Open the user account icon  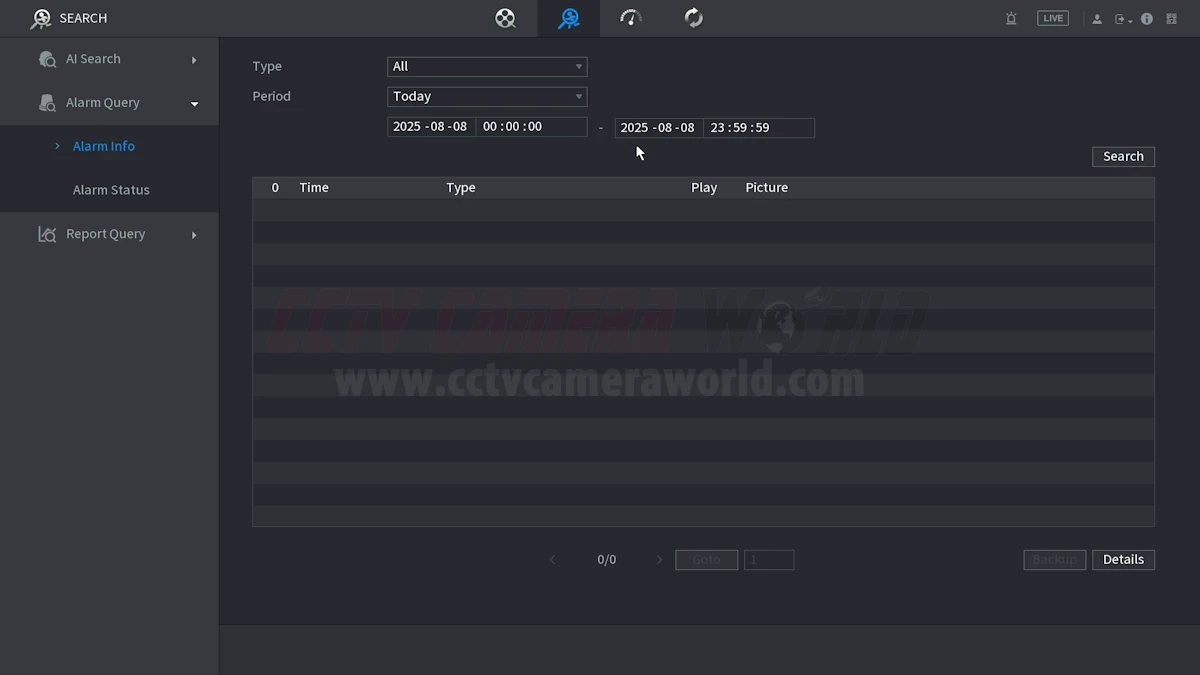[x=1097, y=19]
